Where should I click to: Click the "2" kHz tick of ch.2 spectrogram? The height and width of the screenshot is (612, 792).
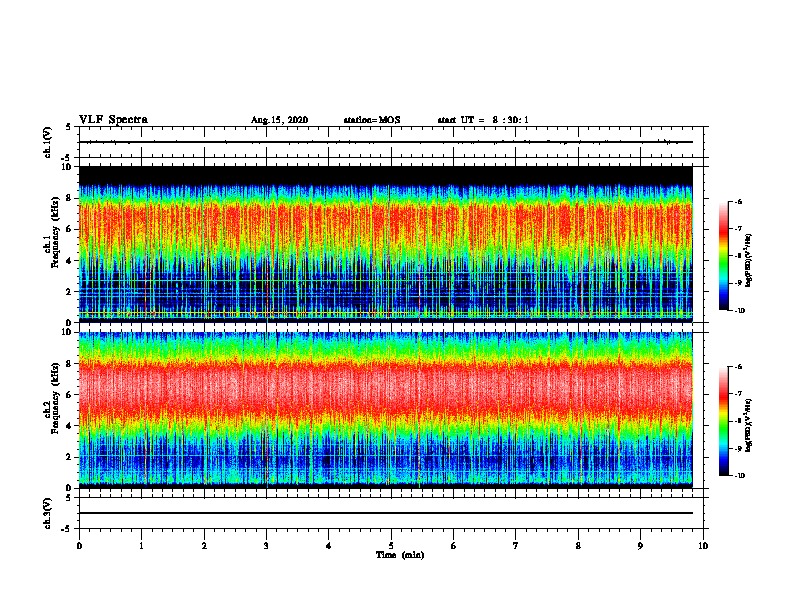pyautogui.click(x=69, y=457)
